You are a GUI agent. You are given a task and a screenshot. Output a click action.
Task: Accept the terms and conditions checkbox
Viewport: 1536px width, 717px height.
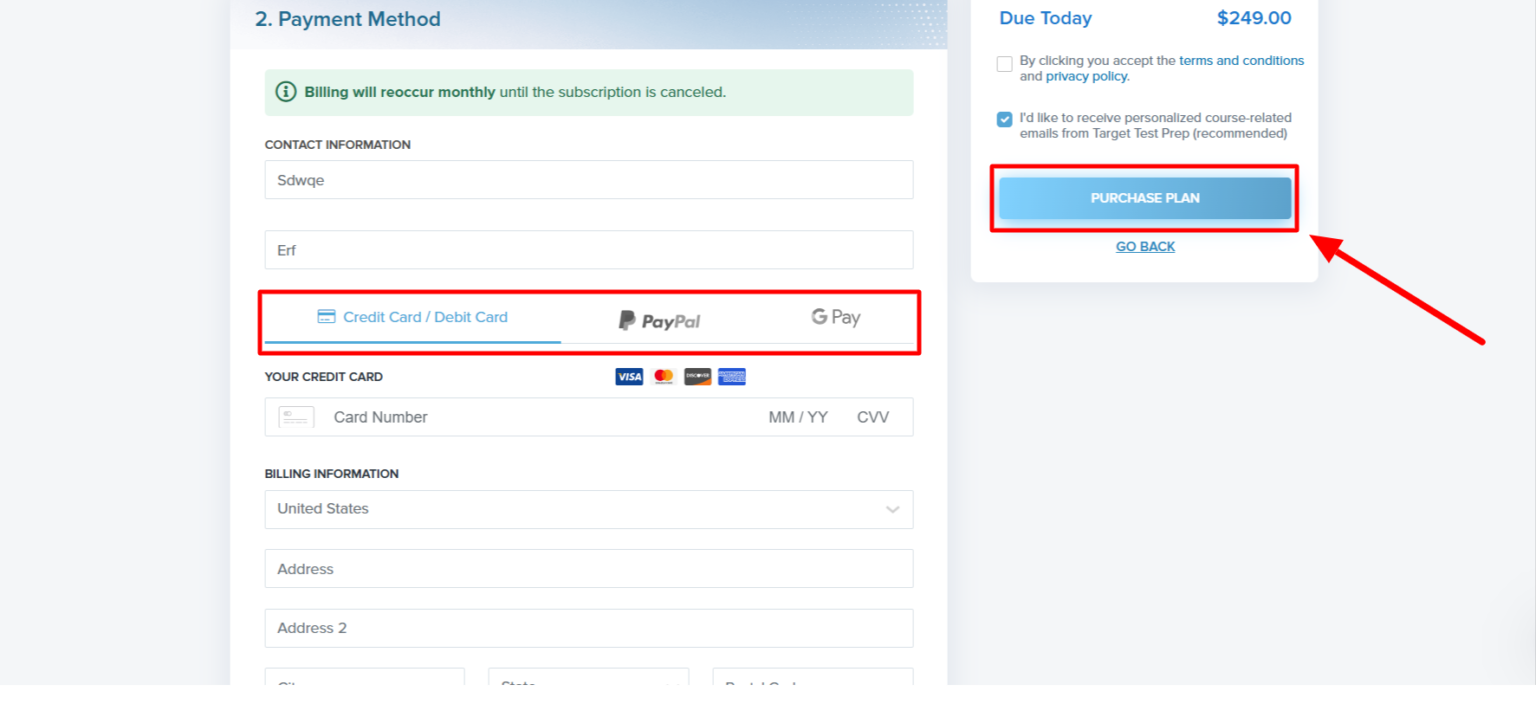click(x=1004, y=64)
